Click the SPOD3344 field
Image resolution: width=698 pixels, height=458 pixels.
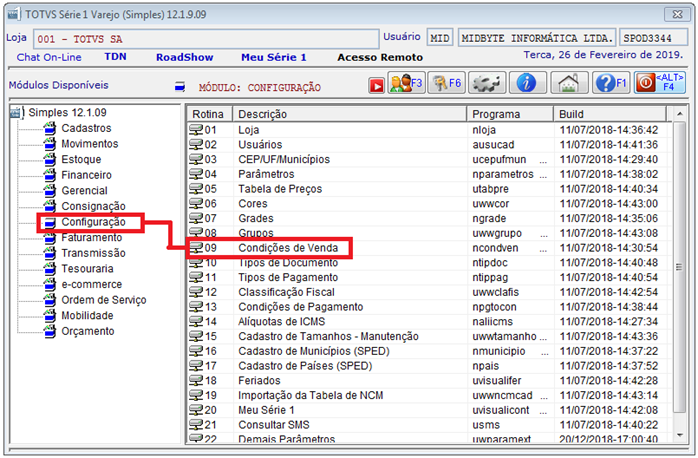point(653,38)
